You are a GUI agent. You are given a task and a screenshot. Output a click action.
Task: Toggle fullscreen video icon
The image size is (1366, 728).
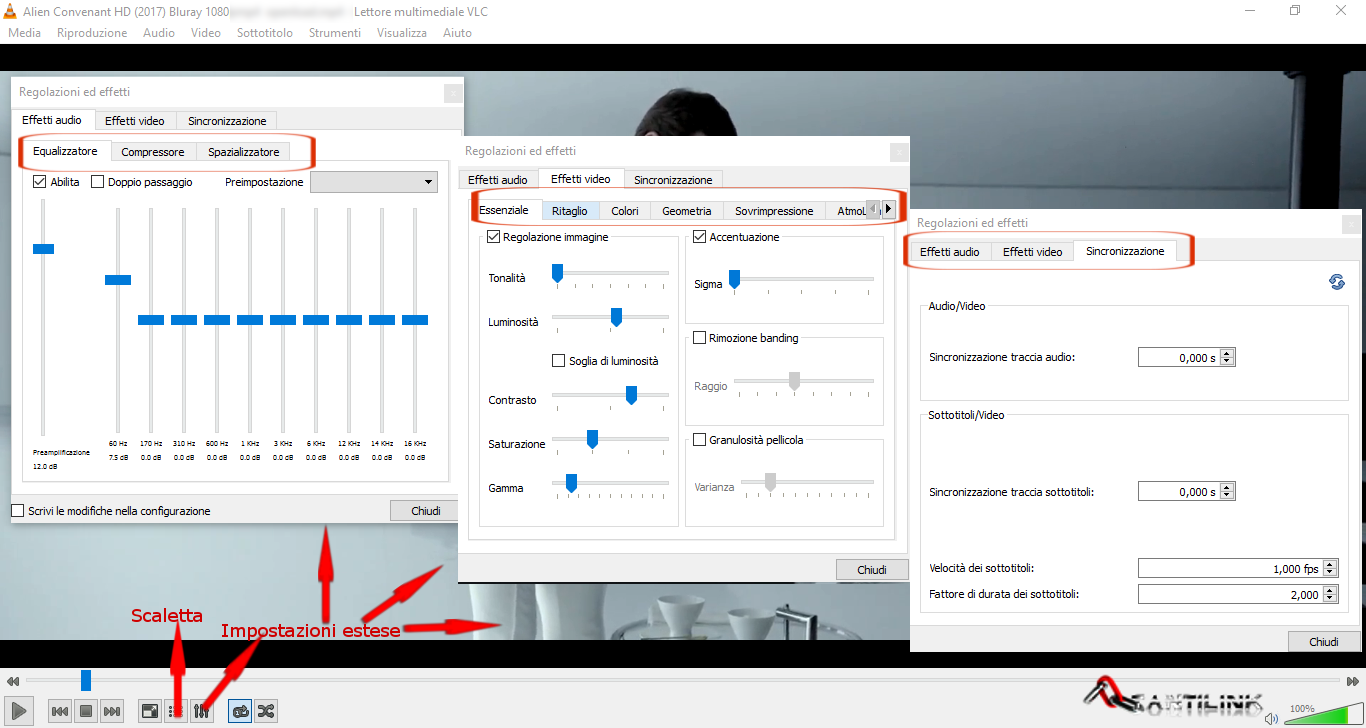(149, 711)
